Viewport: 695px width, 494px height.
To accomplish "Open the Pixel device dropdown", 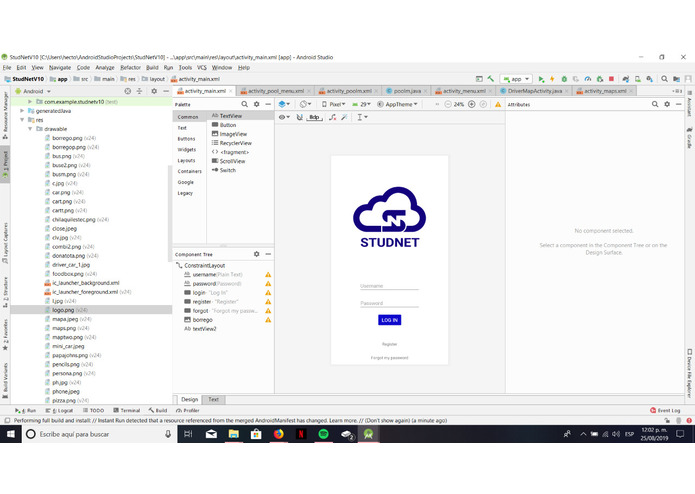I will (x=334, y=104).
